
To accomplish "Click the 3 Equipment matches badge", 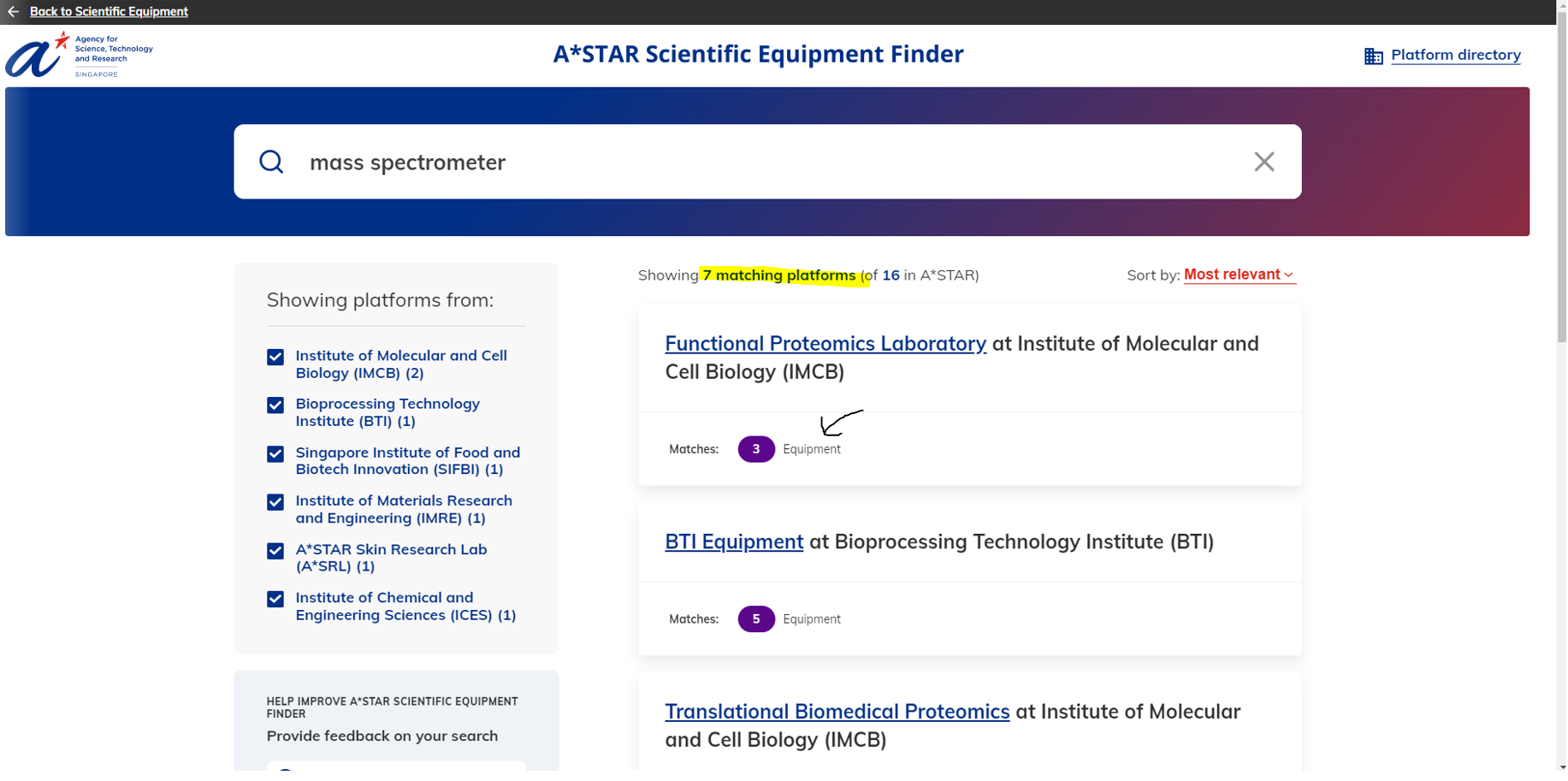I will point(756,449).
